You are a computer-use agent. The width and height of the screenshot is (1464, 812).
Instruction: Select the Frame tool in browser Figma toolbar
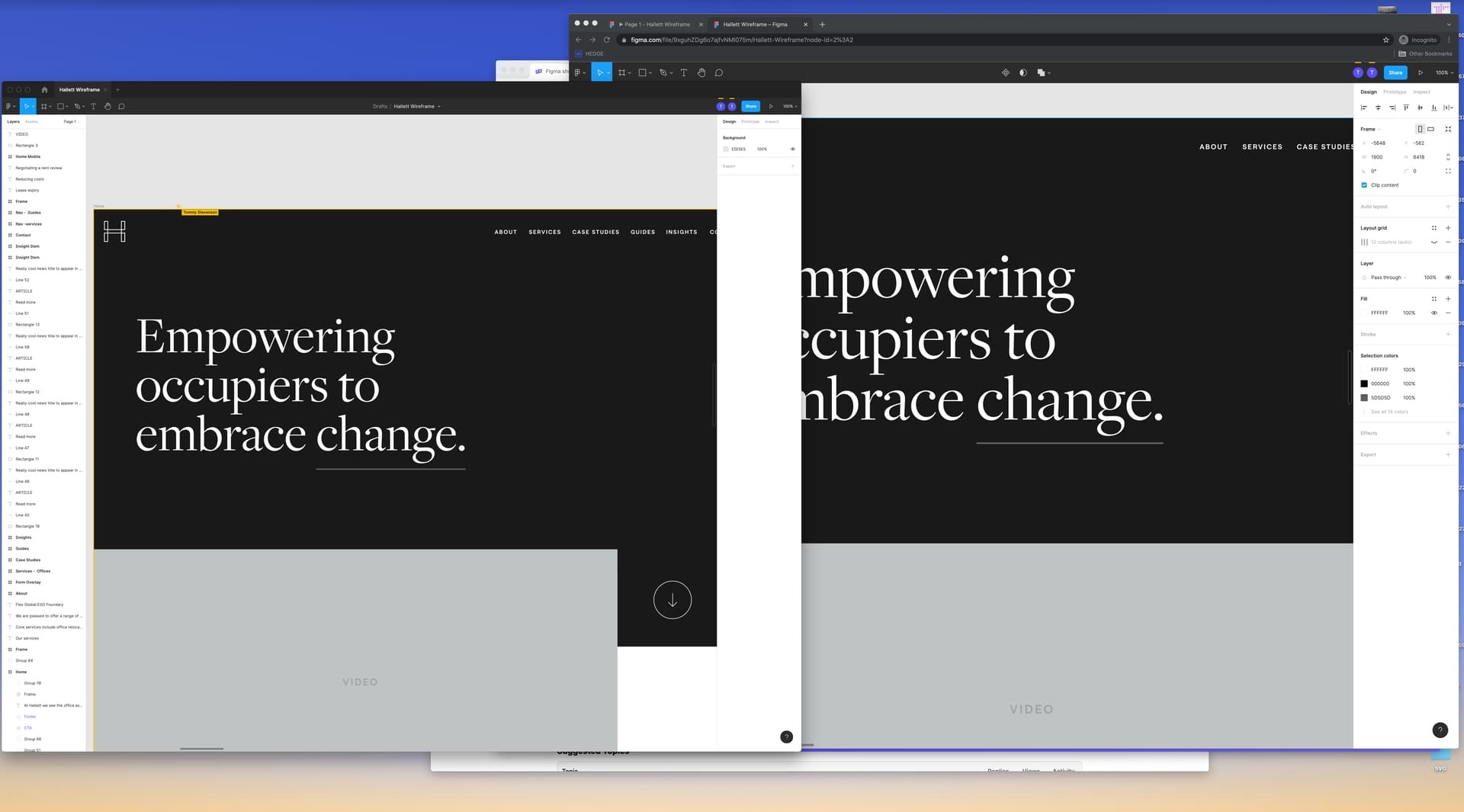[x=622, y=73]
